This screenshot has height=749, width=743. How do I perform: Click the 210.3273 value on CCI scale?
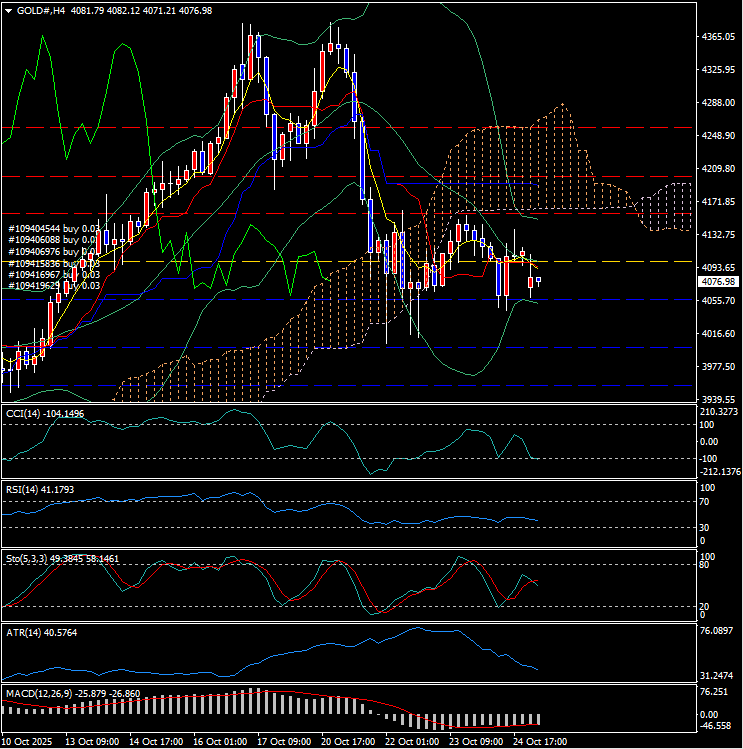[720, 412]
